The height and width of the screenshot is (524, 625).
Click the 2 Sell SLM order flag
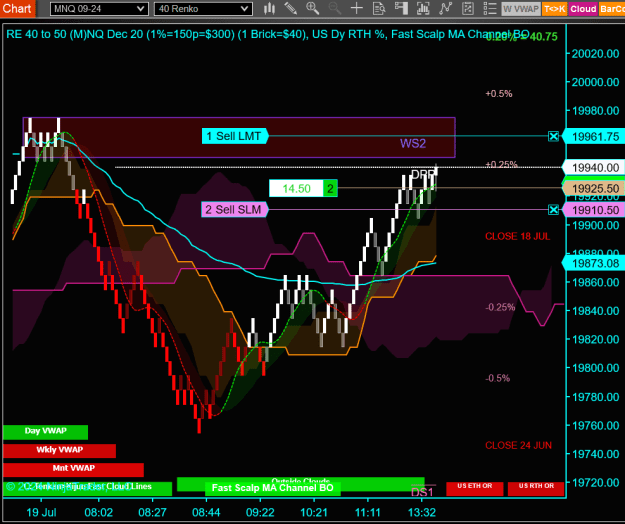tap(234, 210)
